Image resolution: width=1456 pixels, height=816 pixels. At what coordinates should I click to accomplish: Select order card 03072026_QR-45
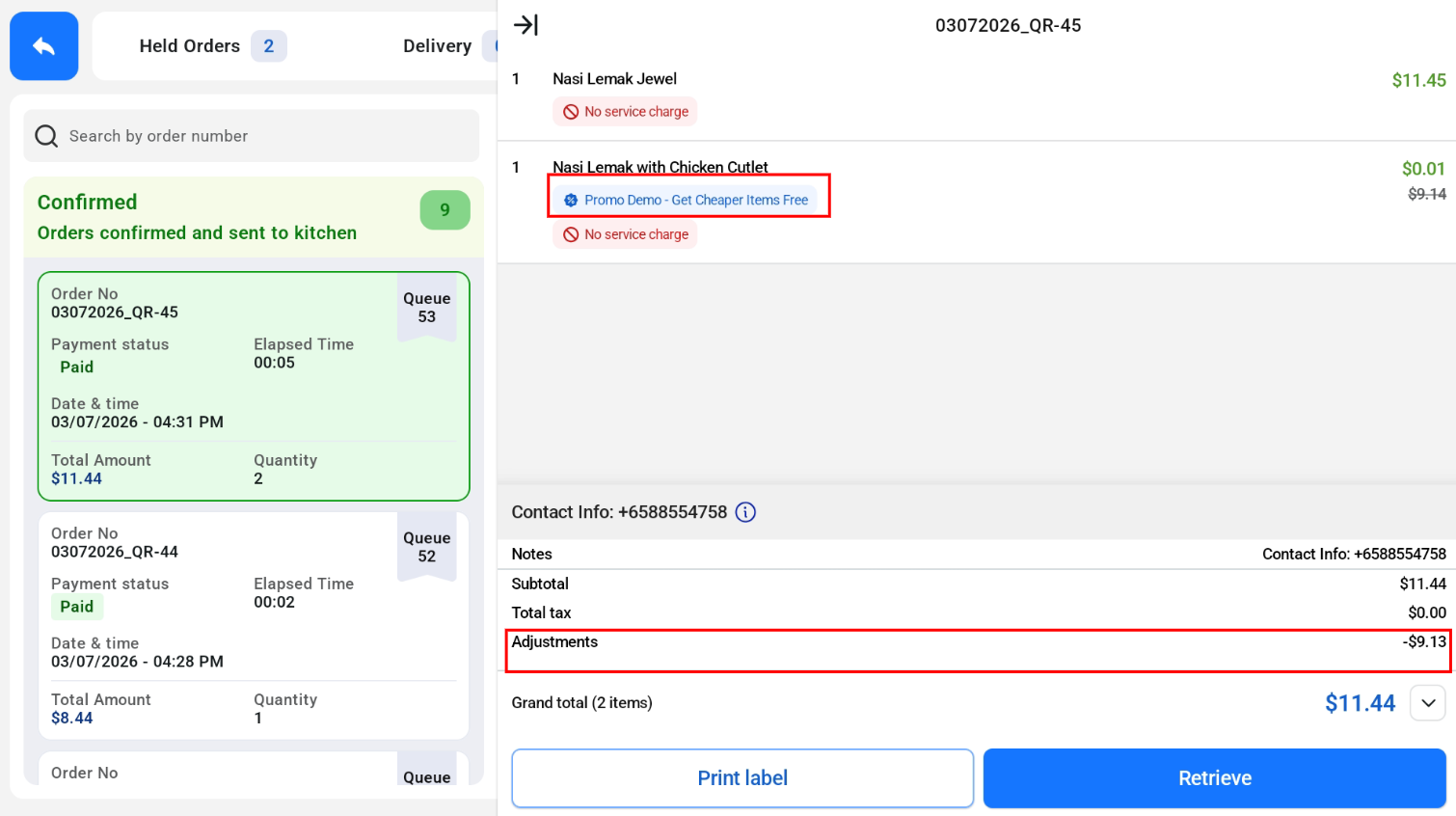[x=254, y=387]
